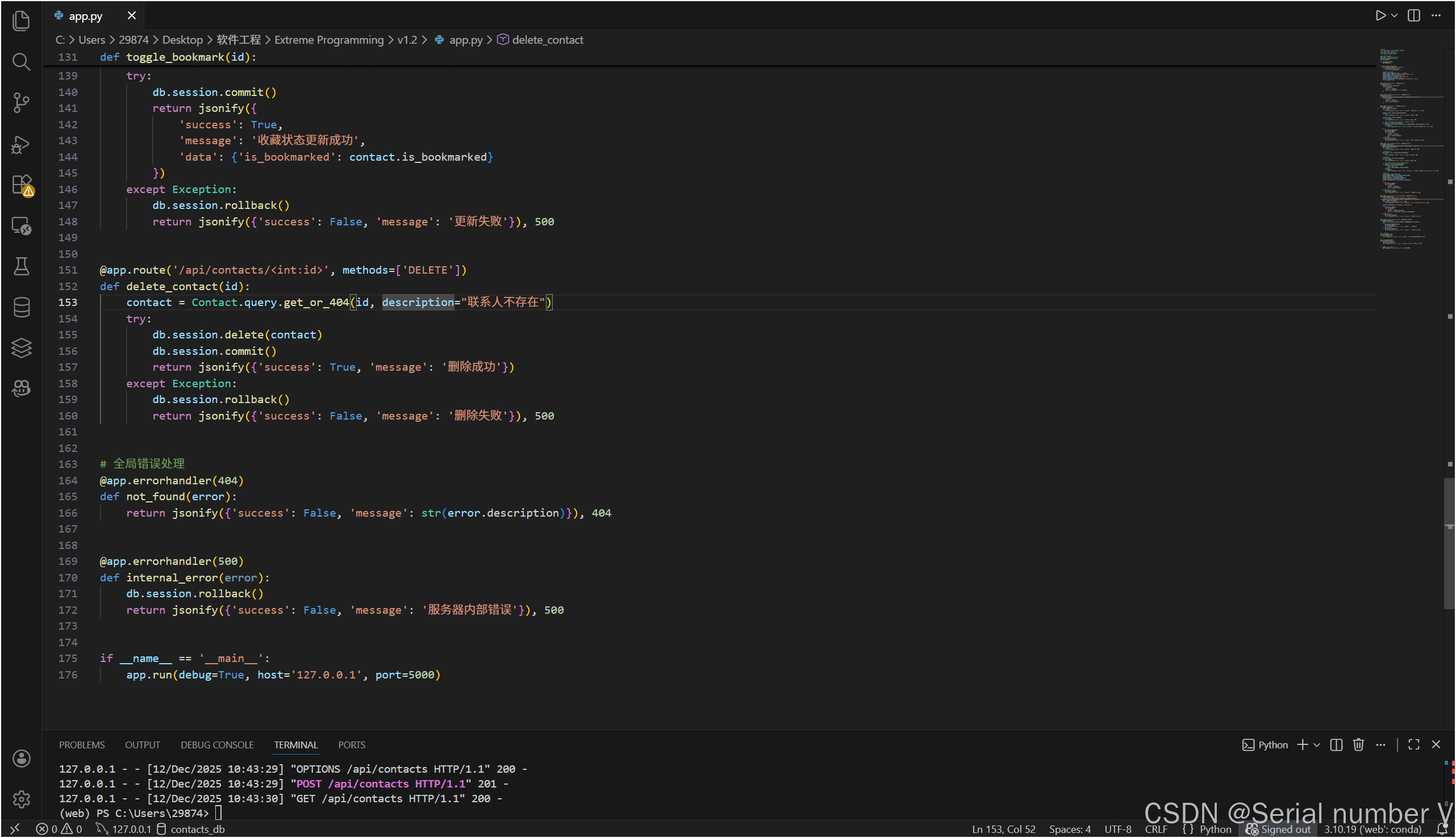Switch to the PROBLEMS panel tab
This screenshot has width=1456, height=838.
pyautogui.click(x=82, y=745)
